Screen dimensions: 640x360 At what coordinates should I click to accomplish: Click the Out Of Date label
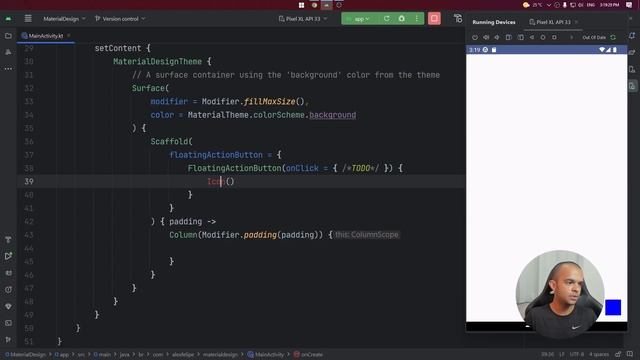click(594, 37)
